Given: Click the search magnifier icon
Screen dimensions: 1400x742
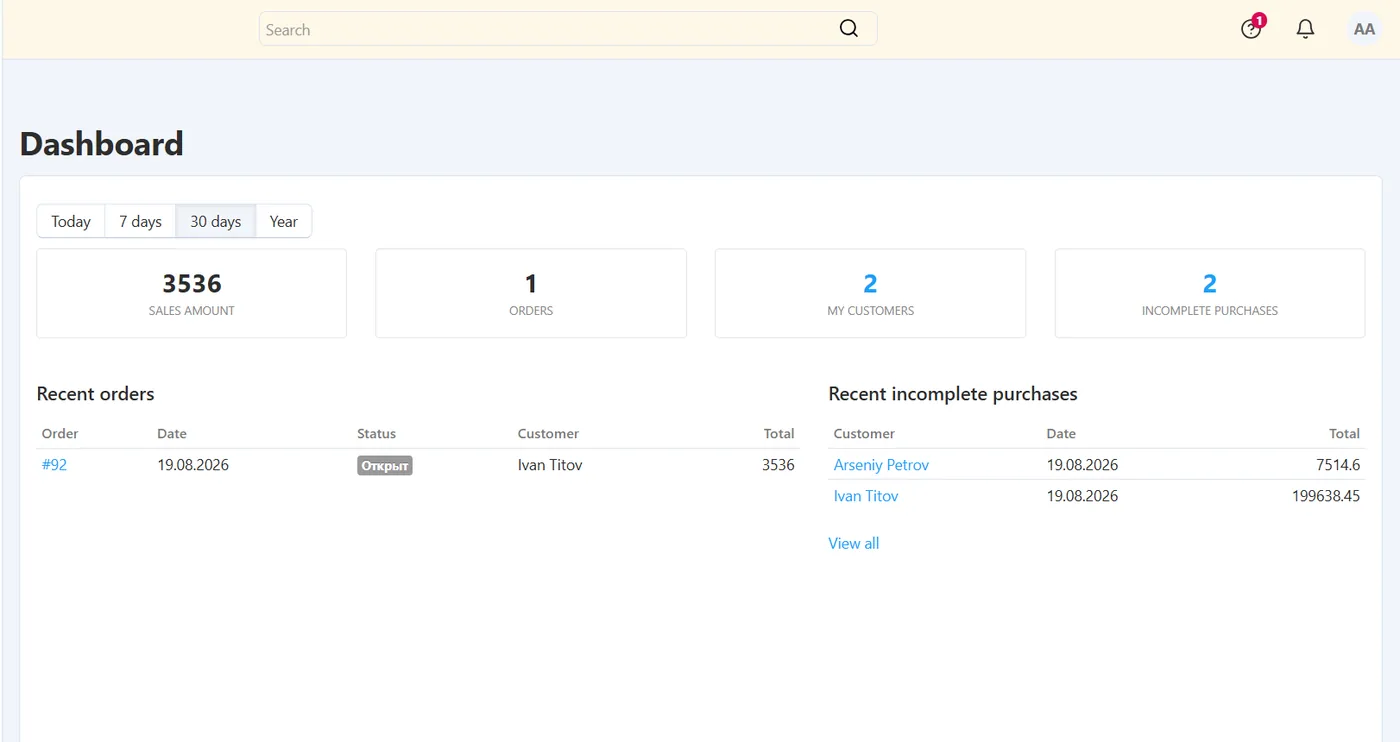Looking at the screenshot, I should pyautogui.click(x=849, y=29).
